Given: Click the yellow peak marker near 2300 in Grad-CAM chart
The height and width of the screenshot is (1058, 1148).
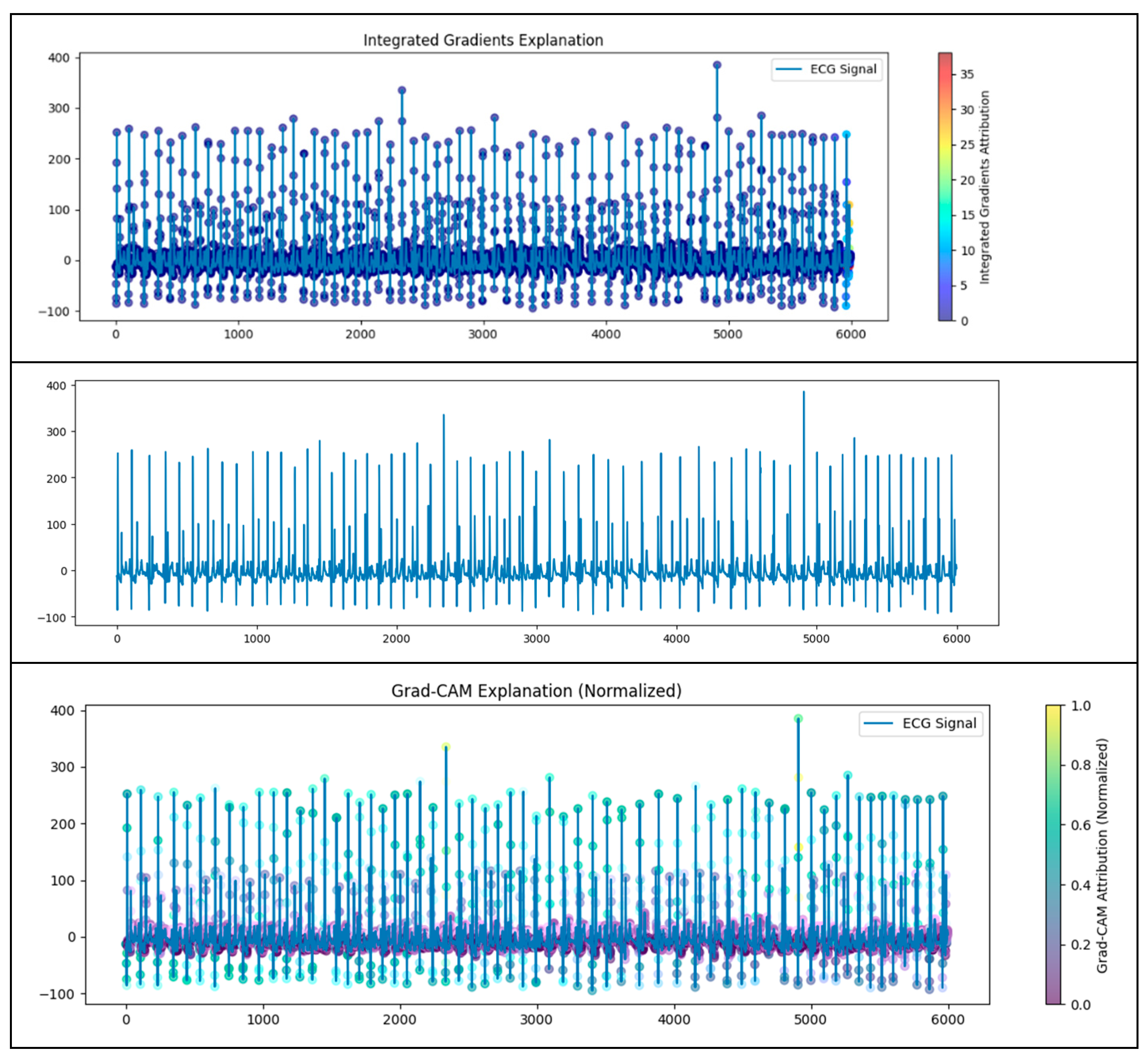Looking at the screenshot, I should point(446,747).
